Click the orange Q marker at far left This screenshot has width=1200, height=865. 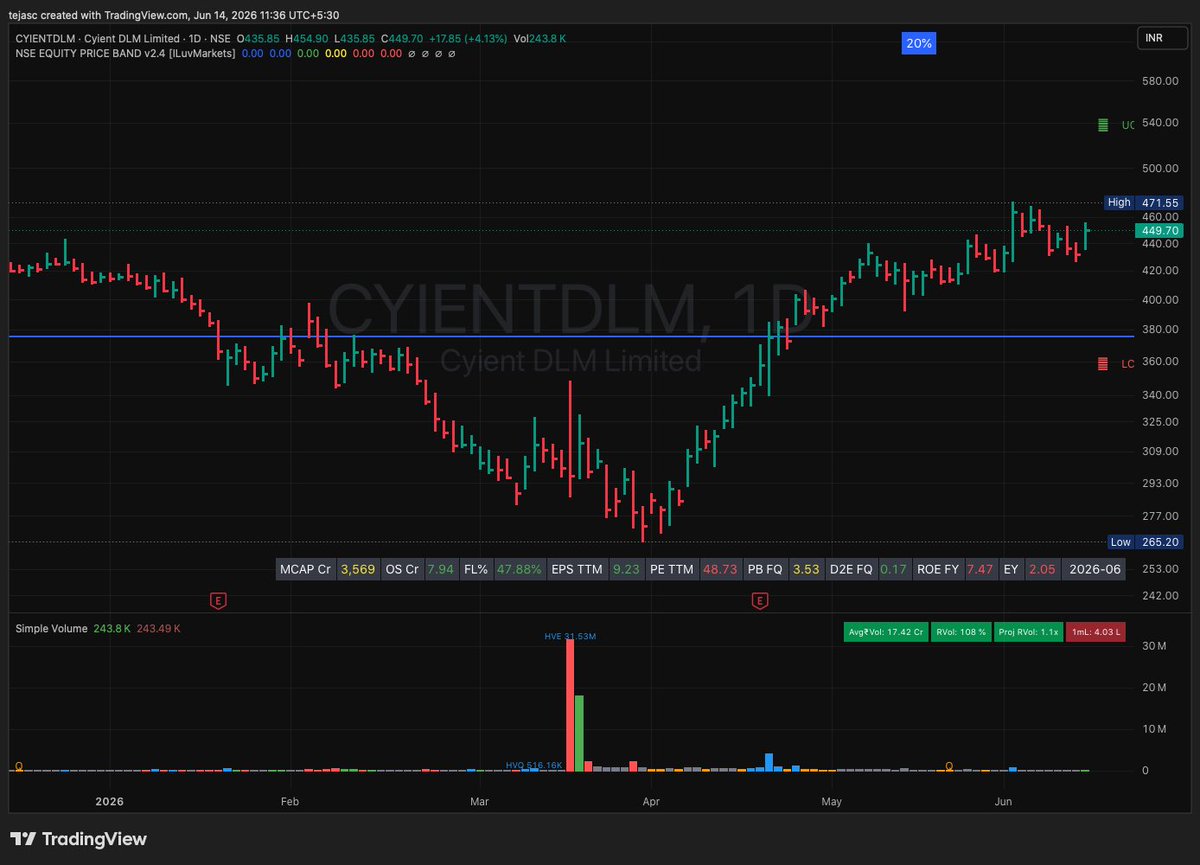[18, 766]
